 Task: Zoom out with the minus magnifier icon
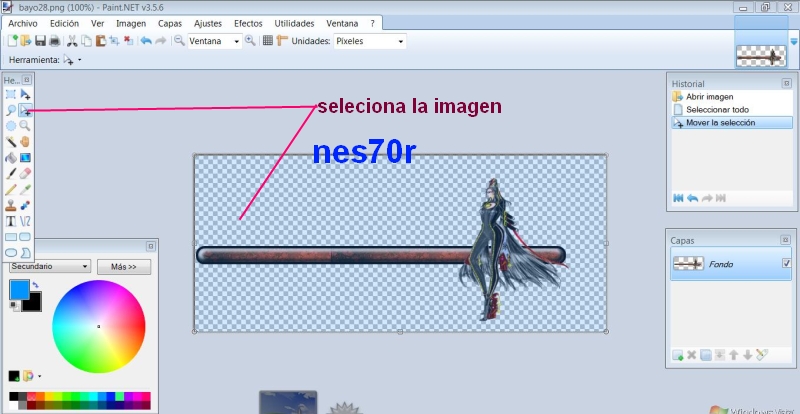click(179, 41)
